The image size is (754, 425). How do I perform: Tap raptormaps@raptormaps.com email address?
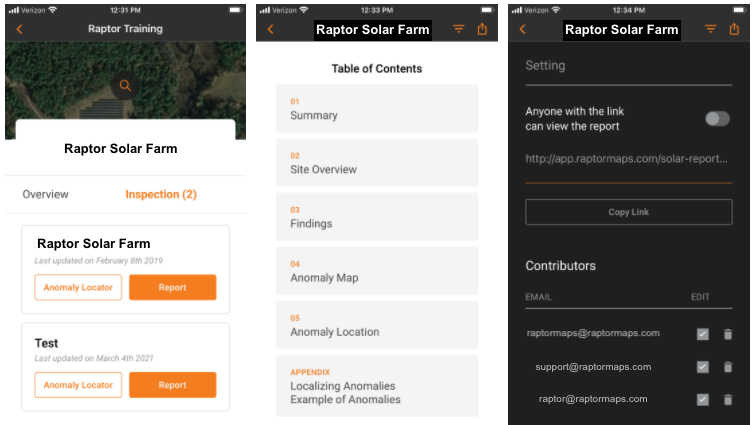(593, 333)
